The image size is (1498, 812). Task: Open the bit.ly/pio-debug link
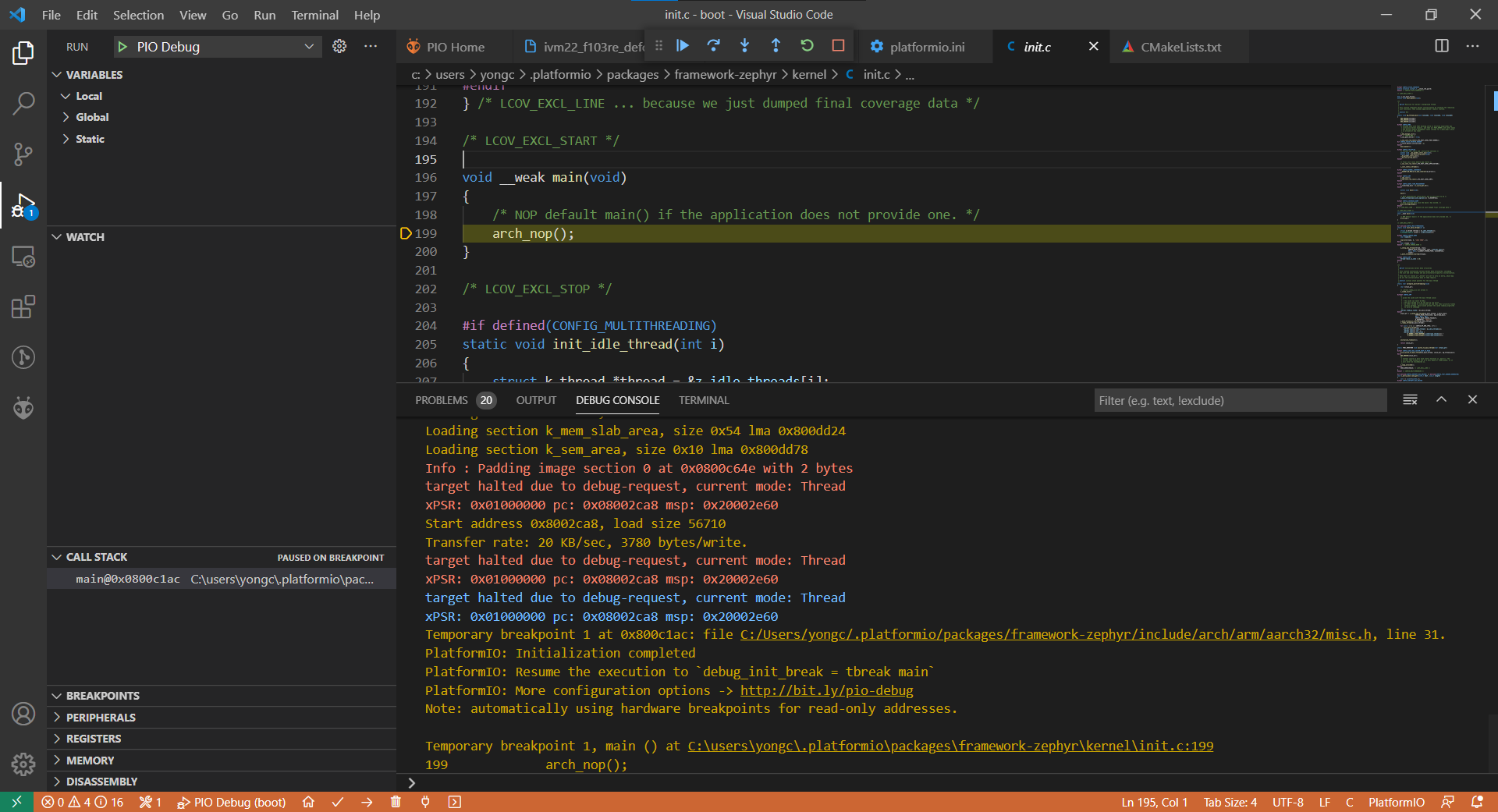click(x=826, y=690)
